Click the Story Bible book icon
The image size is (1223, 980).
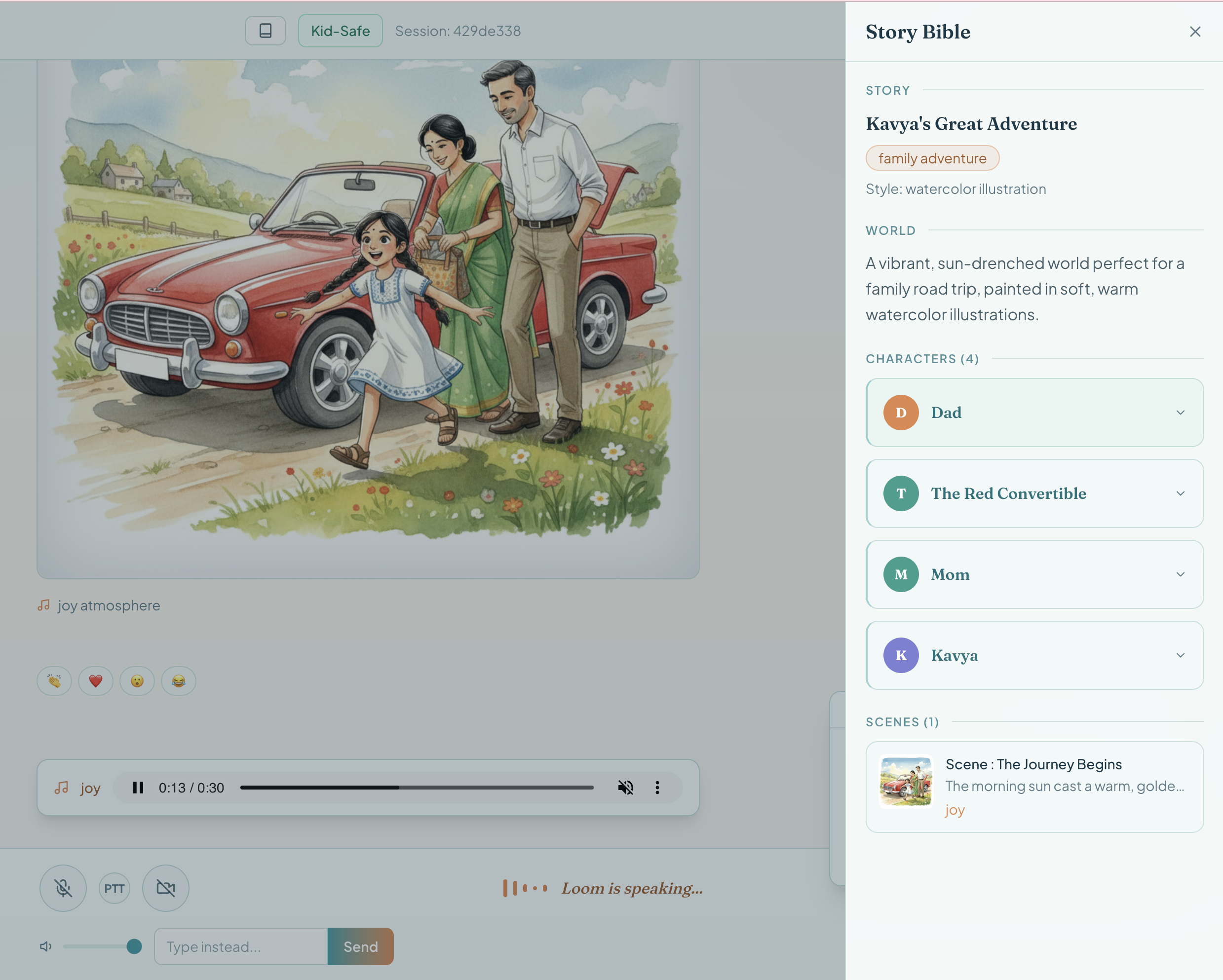265,31
